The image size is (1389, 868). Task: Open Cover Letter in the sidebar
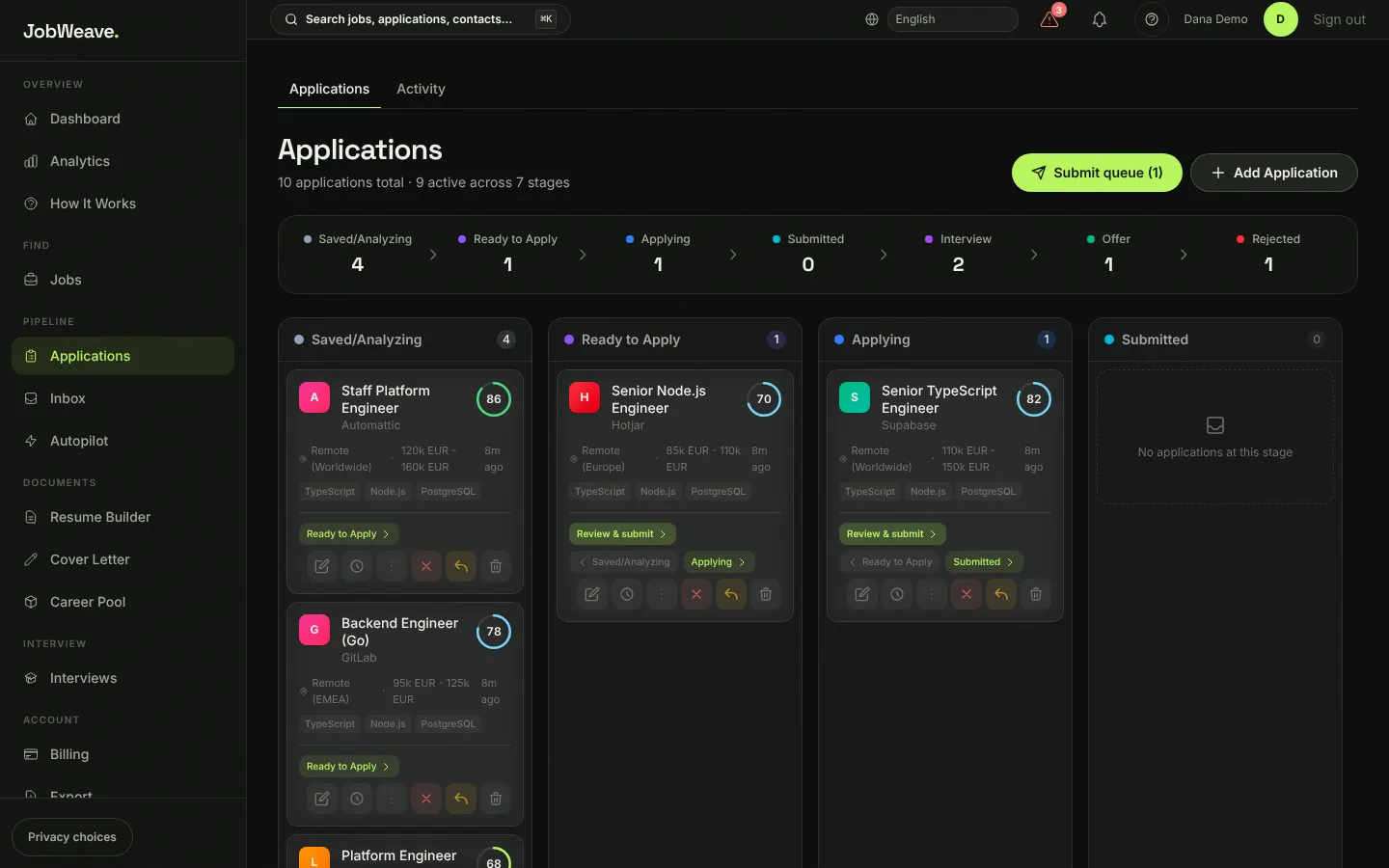click(123, 559)
